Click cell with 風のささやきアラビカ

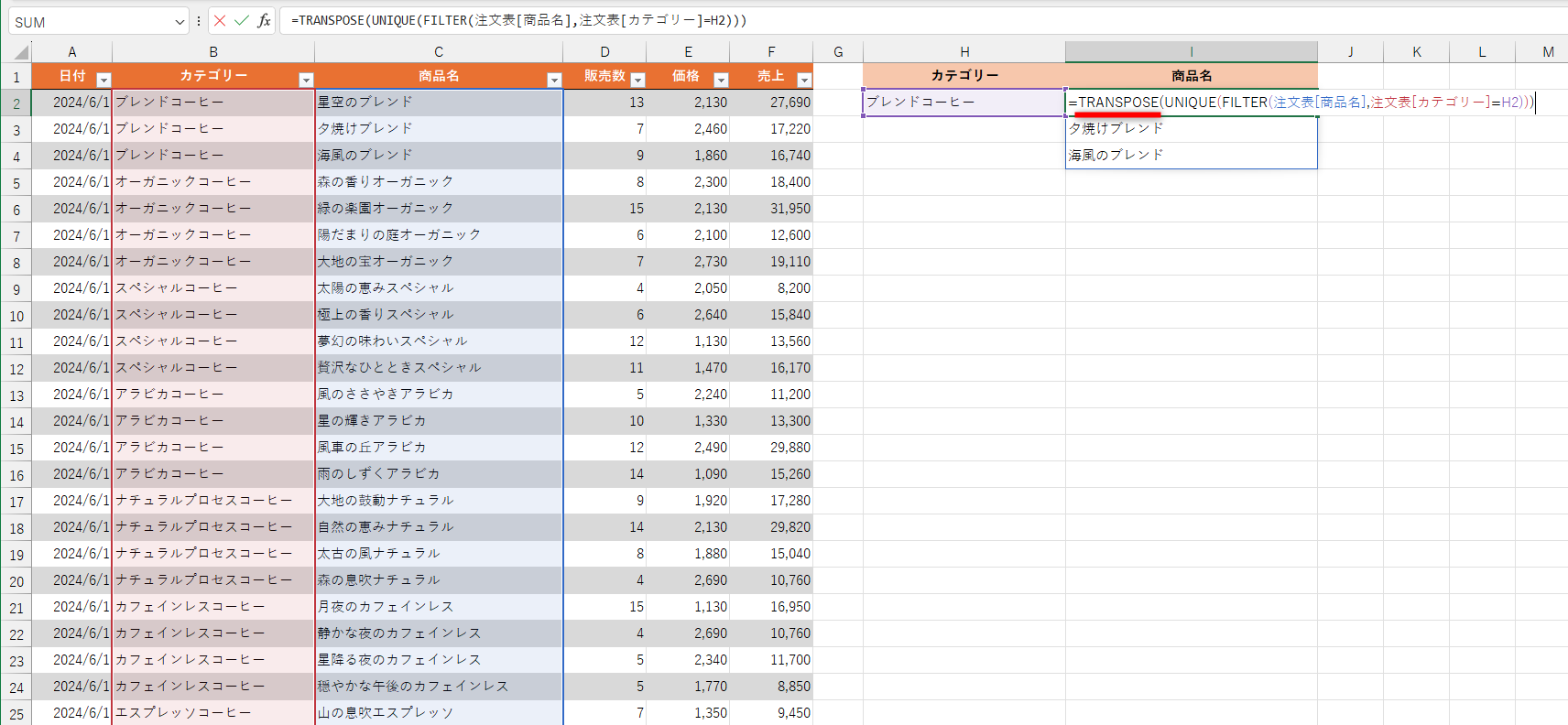[439, 395]
